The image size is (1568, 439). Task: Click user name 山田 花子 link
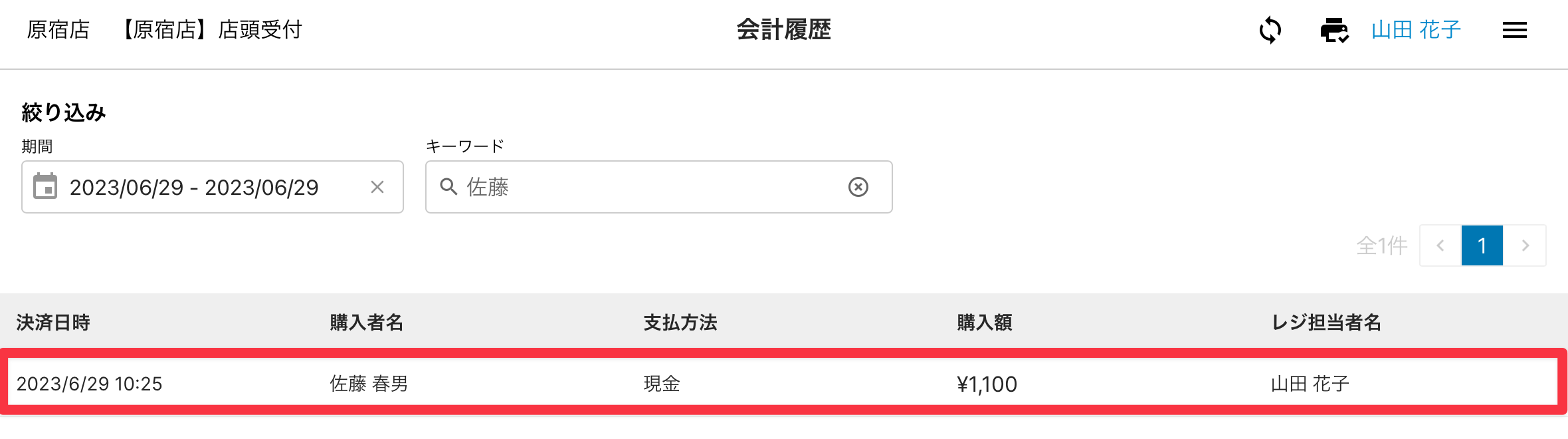pyautogui.click(x=1416, y=30)
